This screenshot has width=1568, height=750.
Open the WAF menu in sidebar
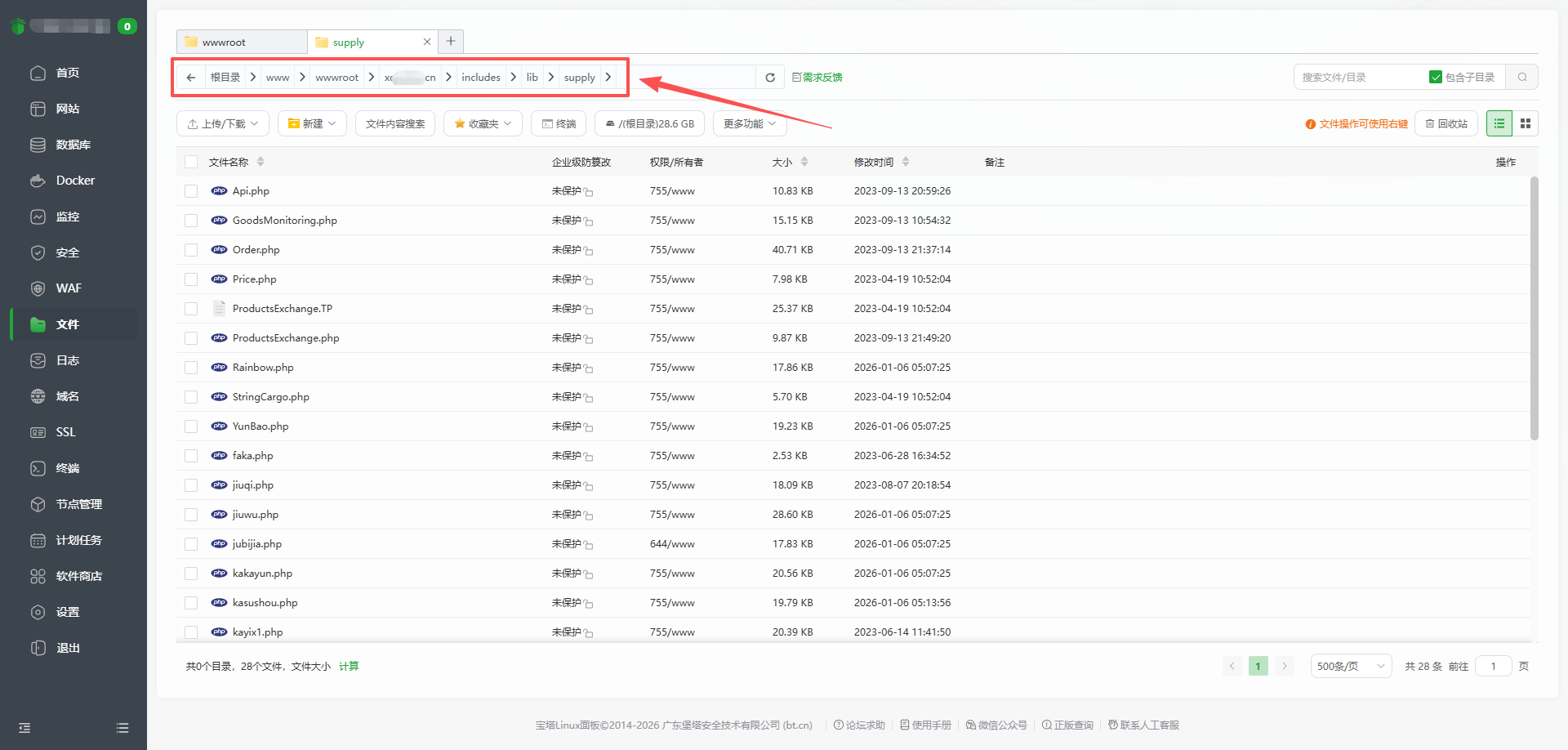pyautogui.click(x=69, y=288)
